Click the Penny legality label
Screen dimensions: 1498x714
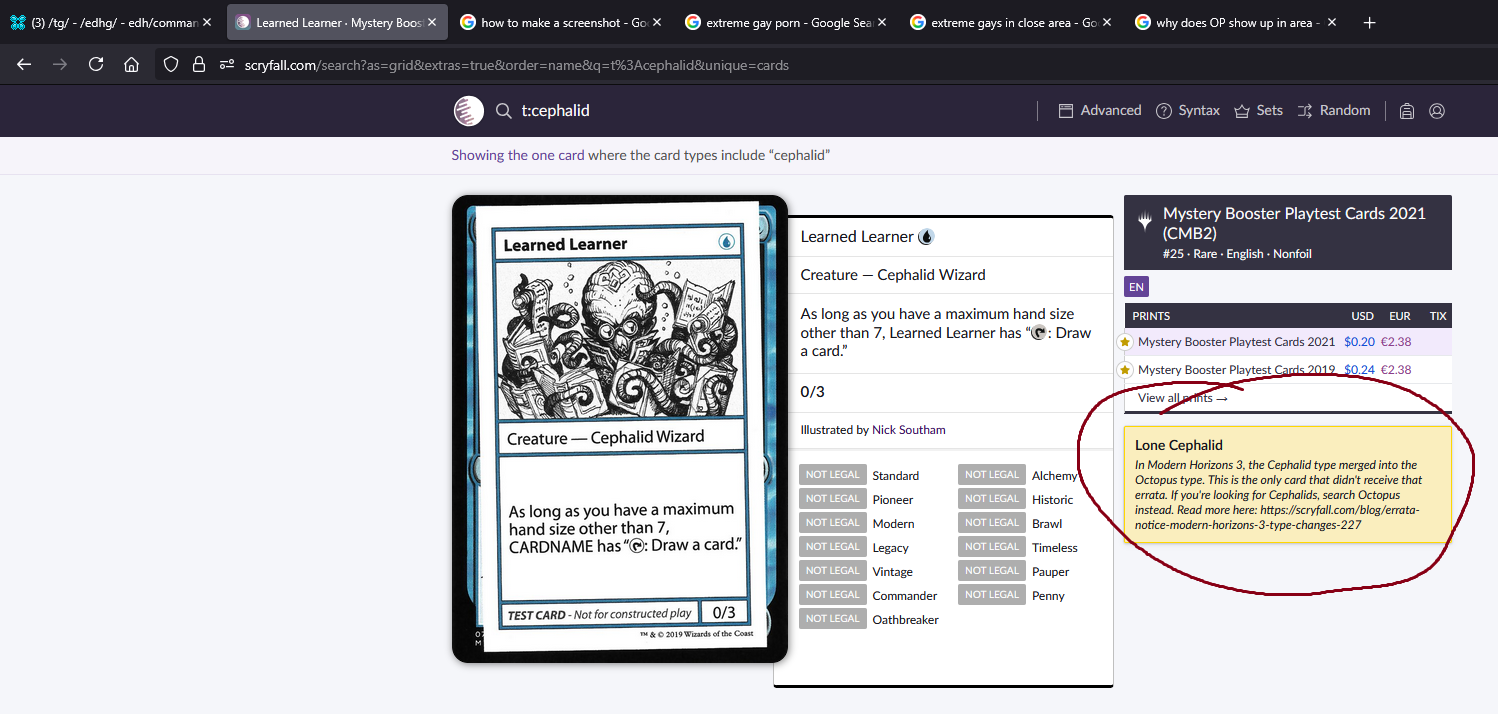click(x=1048, y=596)
